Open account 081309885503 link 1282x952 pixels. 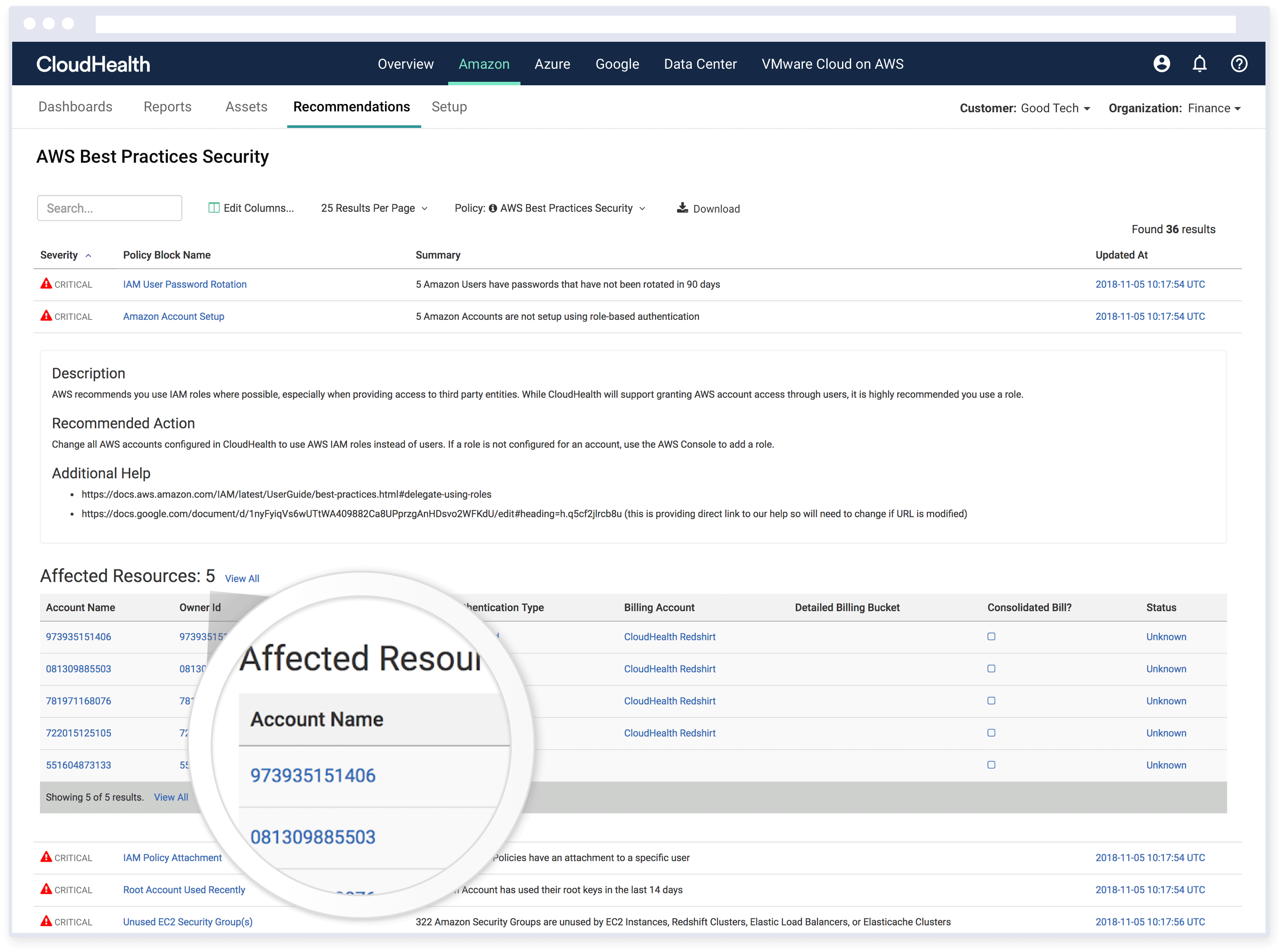point(78,669)
